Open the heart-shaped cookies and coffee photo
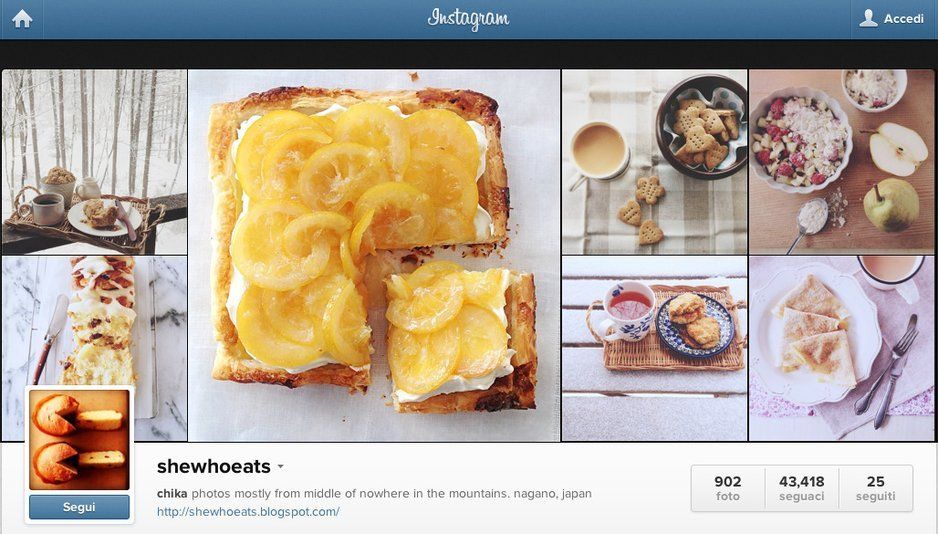Image resolution: width=938 pixels, height=534 pixels. 654,162
